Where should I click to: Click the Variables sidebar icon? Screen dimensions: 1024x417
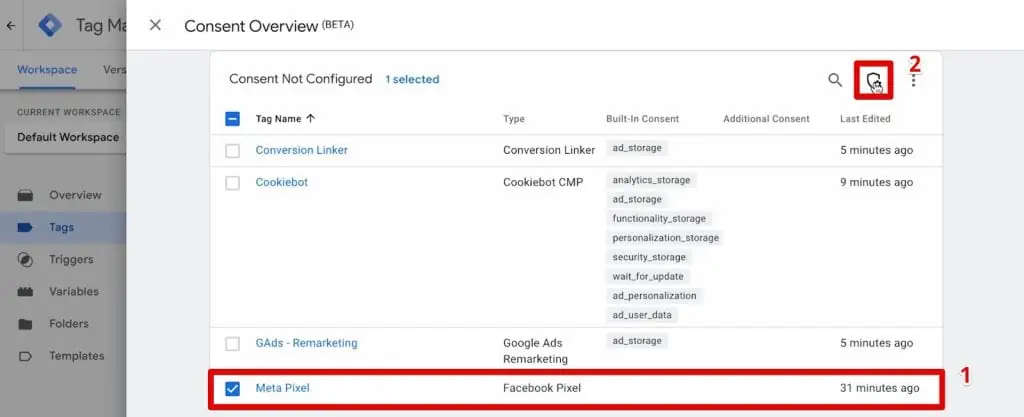coord(25,292)
